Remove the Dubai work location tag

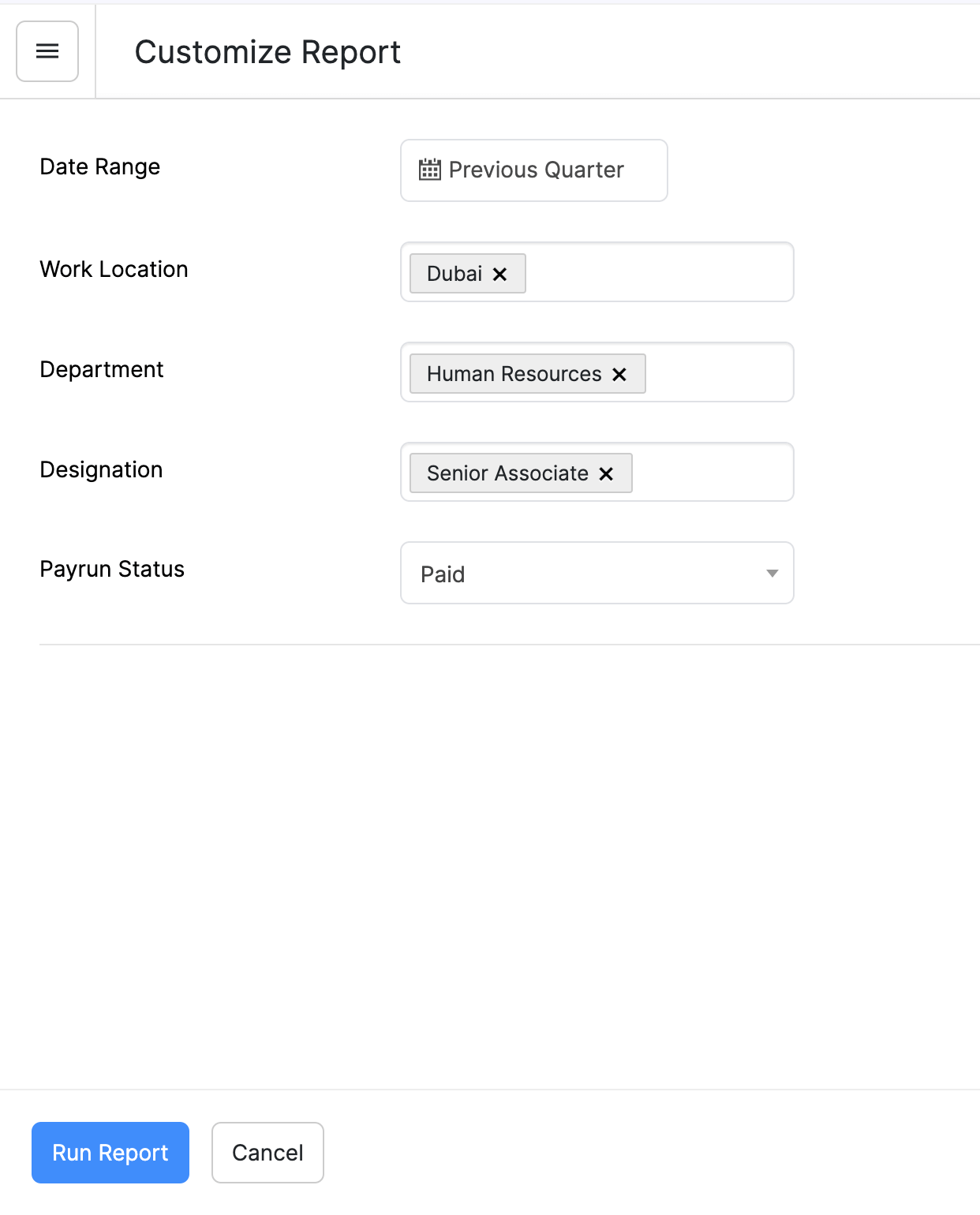(x=499, y=274)
